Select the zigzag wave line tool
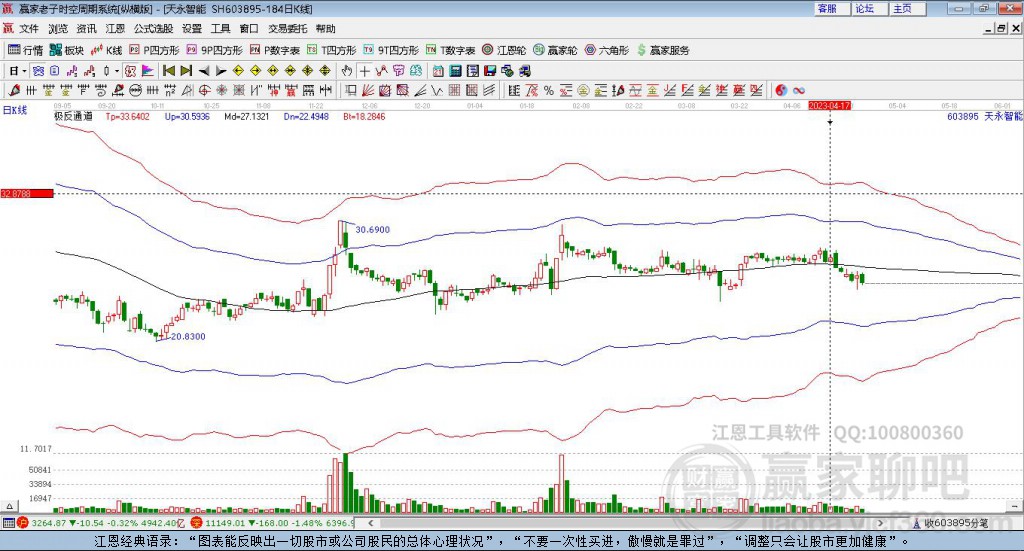1024x551 pixels. (x=437, y=90)
